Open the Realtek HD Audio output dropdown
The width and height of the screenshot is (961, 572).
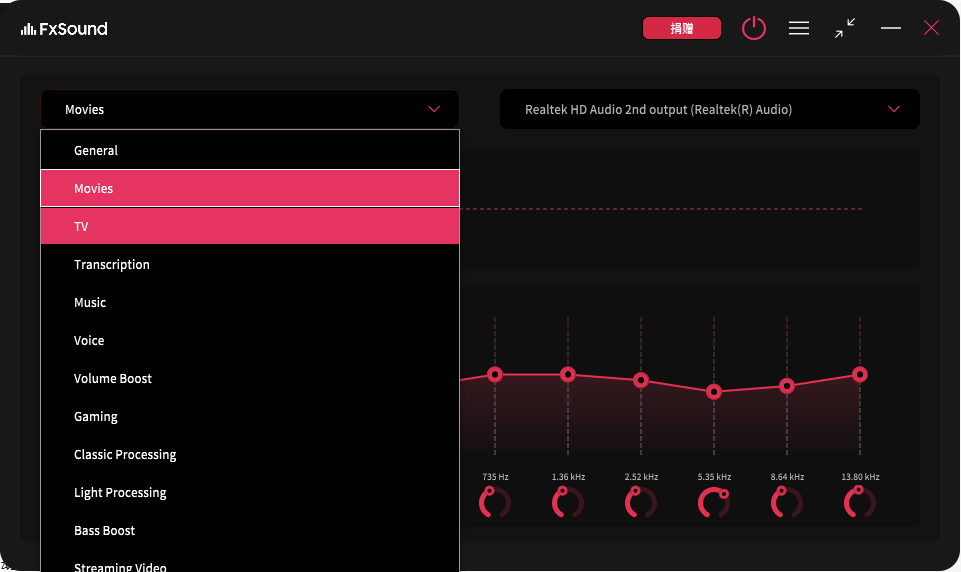(709, 109)
